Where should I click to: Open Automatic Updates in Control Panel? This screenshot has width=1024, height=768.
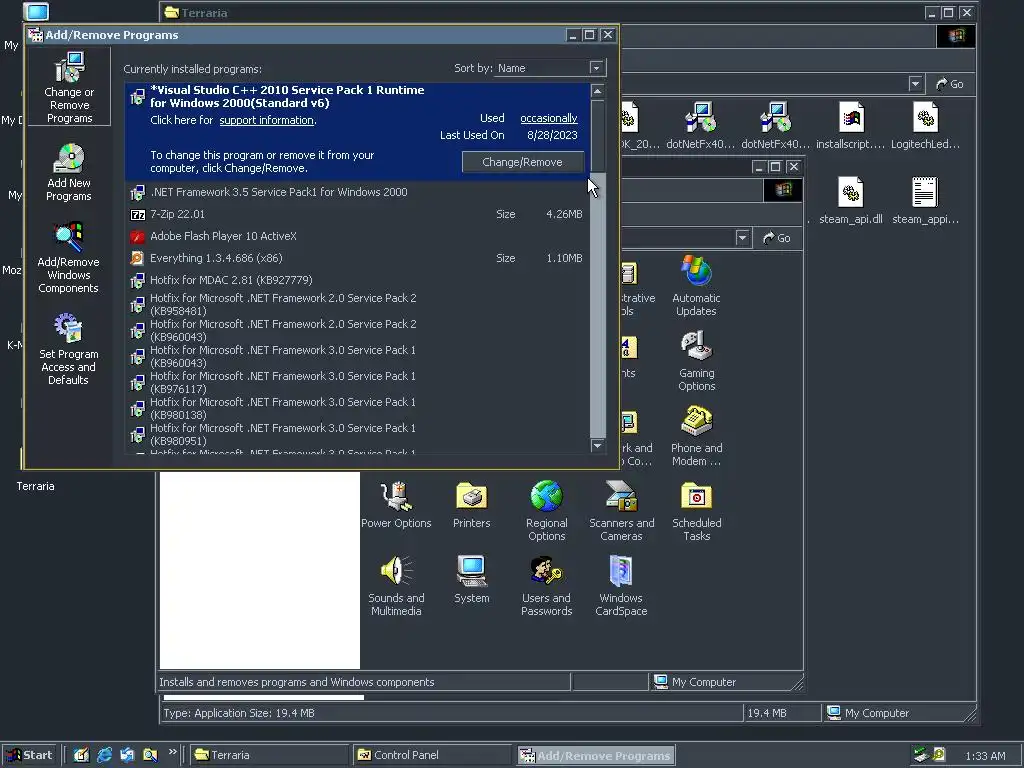[696, 286]
